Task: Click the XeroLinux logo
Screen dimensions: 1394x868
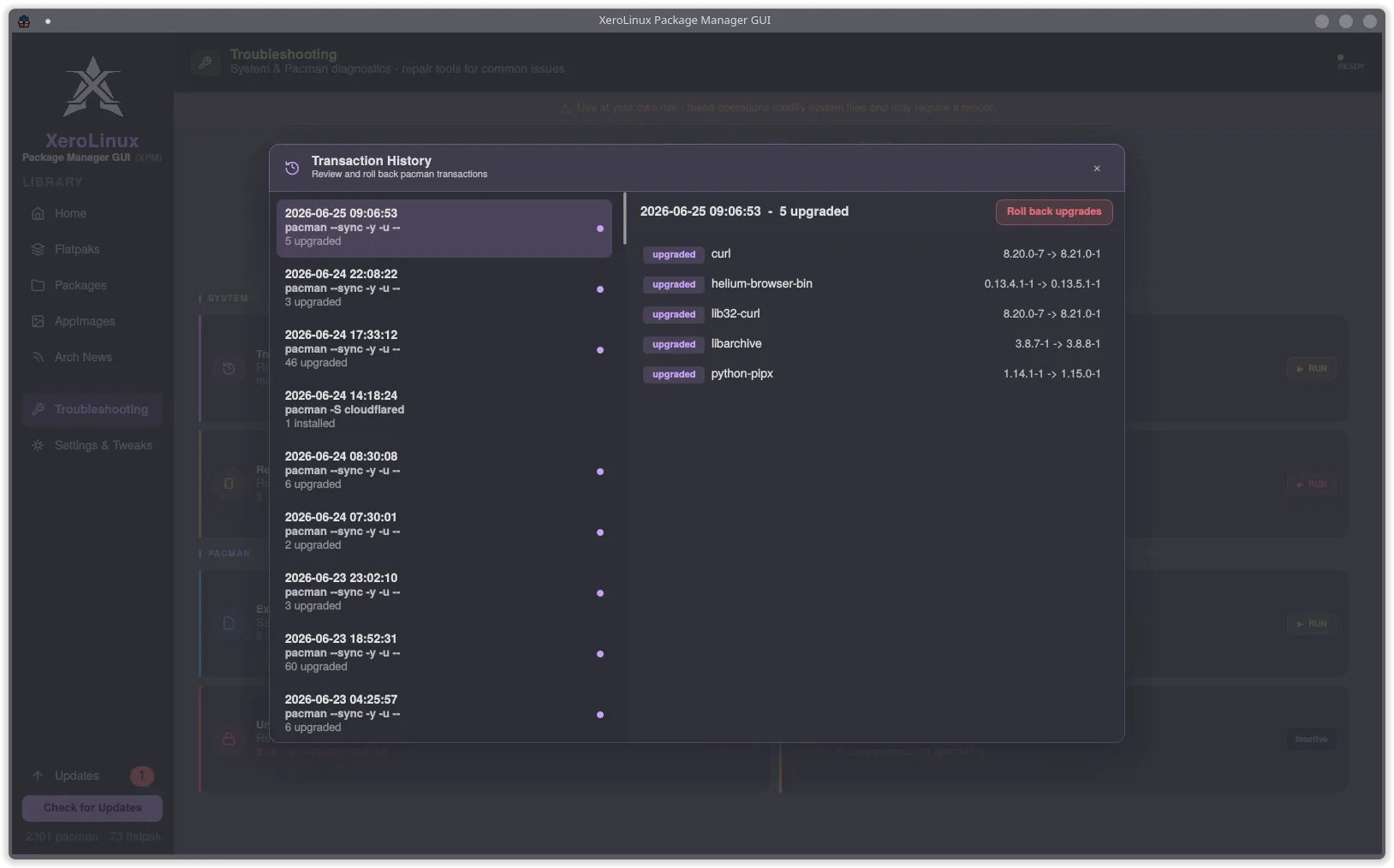Action: click(92, 87)
